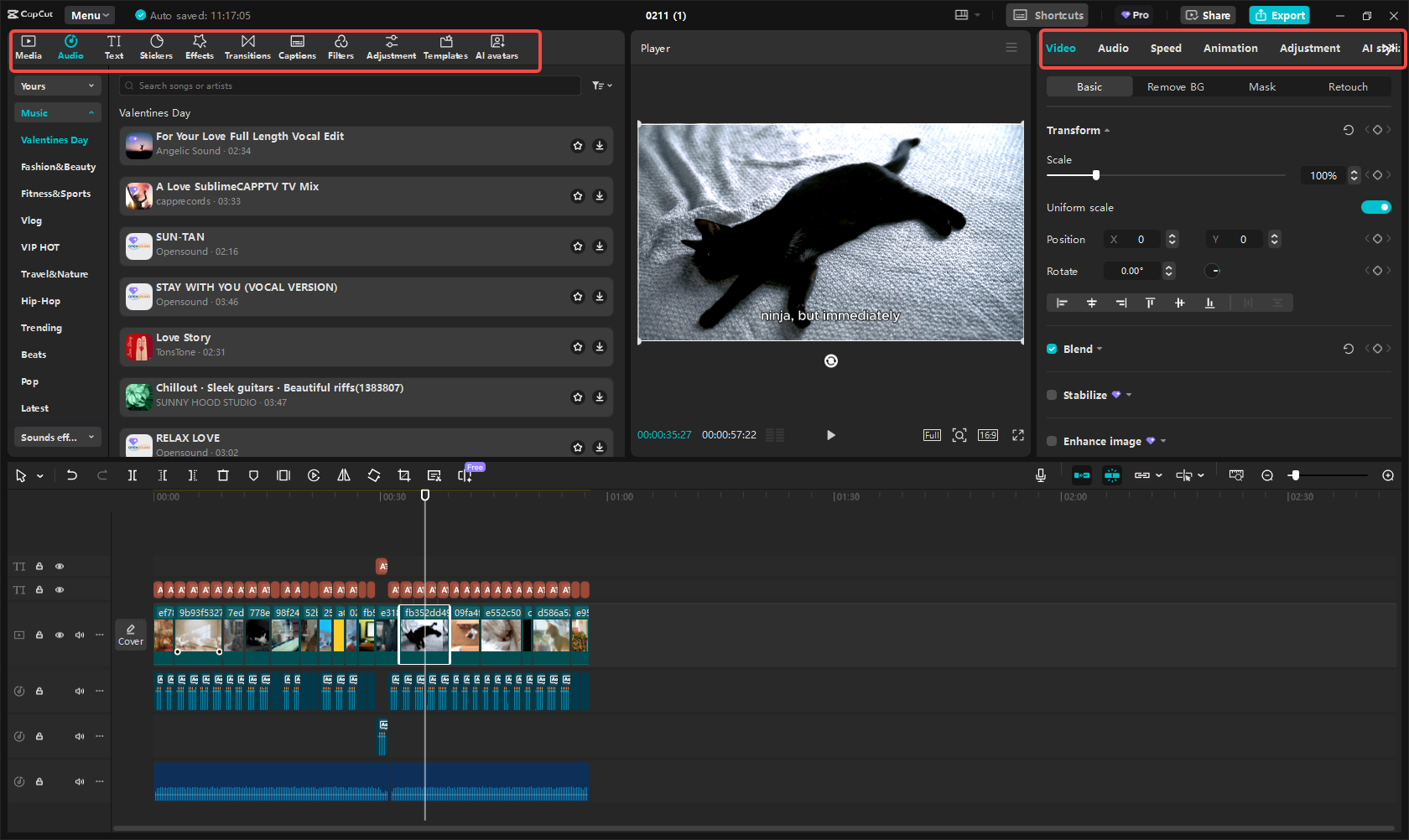Click the Captions panel icon

[297, 47]
